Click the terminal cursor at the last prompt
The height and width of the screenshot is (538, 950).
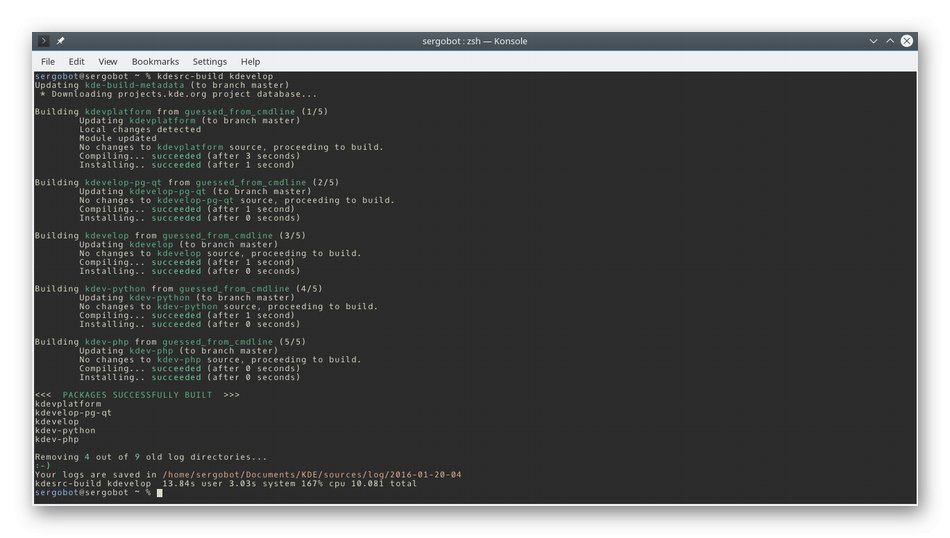pyautogui.click(x=159, y=493)
